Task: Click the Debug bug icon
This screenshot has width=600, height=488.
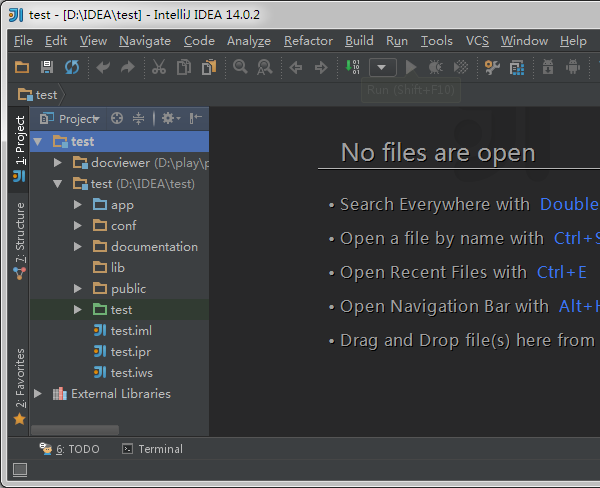Action: point(435,67)
